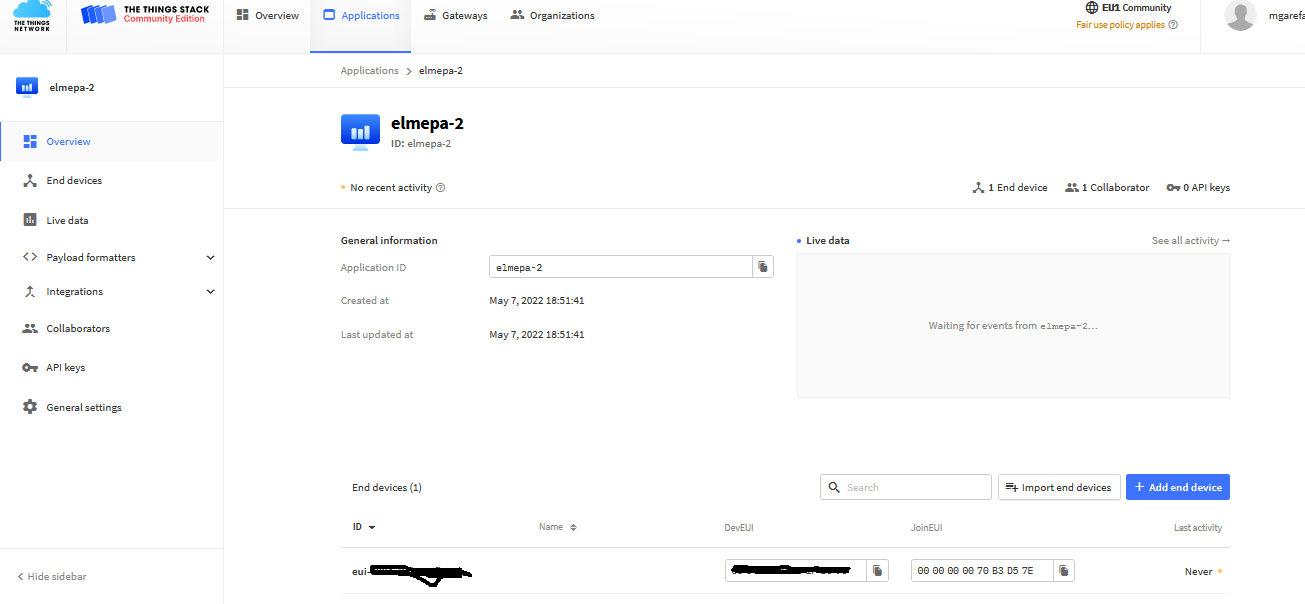The width and height of the screenshot is (1305, 604).
Task: Click the JoinEUI field 00 00 00 00 70 B3 D5 7E
Action: [x=982, y=571]
